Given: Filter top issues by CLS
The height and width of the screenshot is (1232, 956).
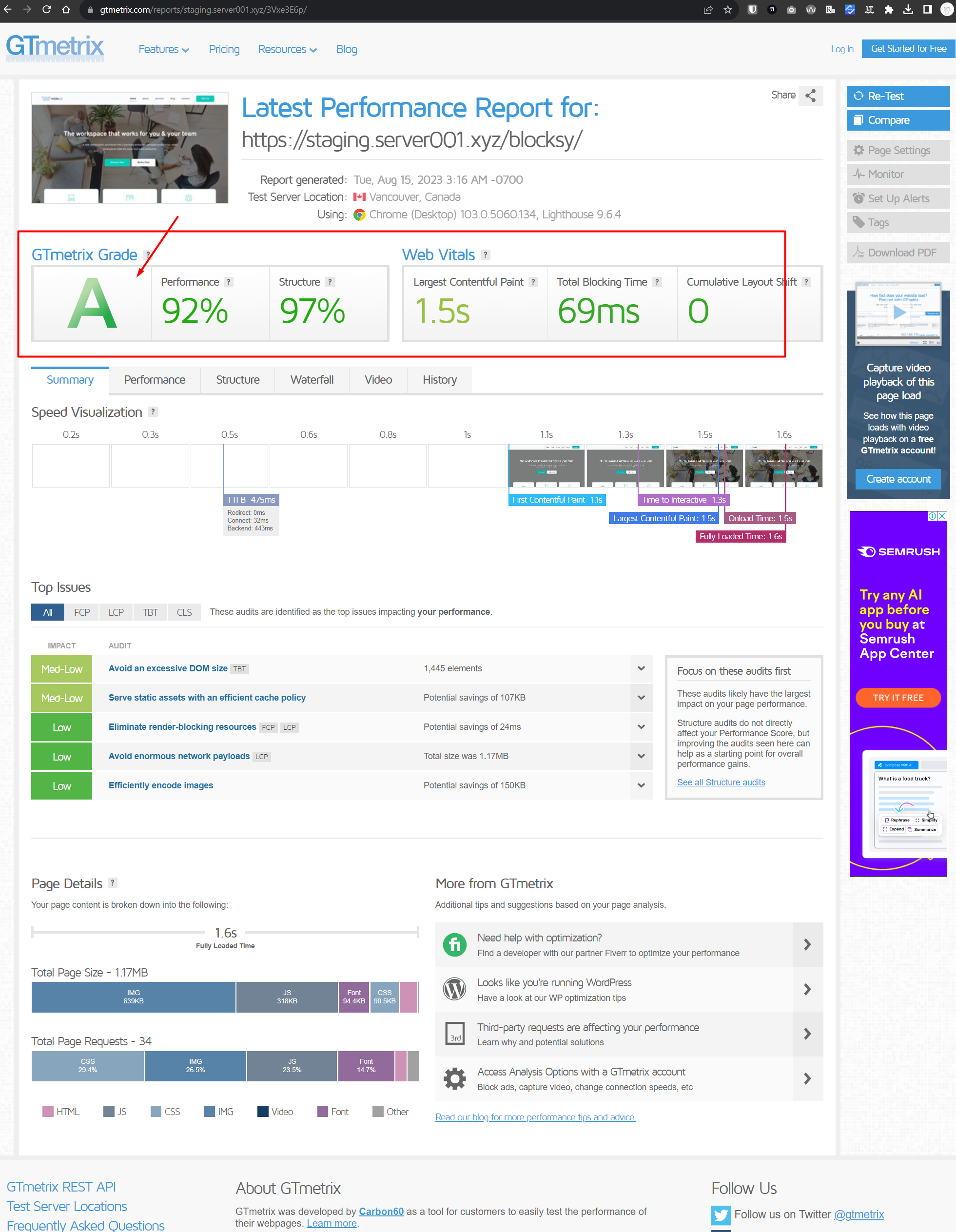Looking at the screenshot, I should click(x=184, y=613).
